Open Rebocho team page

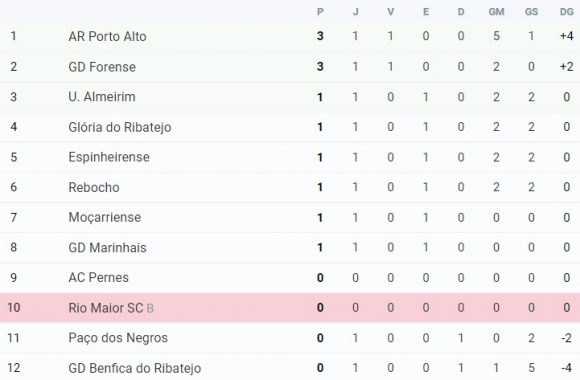click(x=94, y=187)
